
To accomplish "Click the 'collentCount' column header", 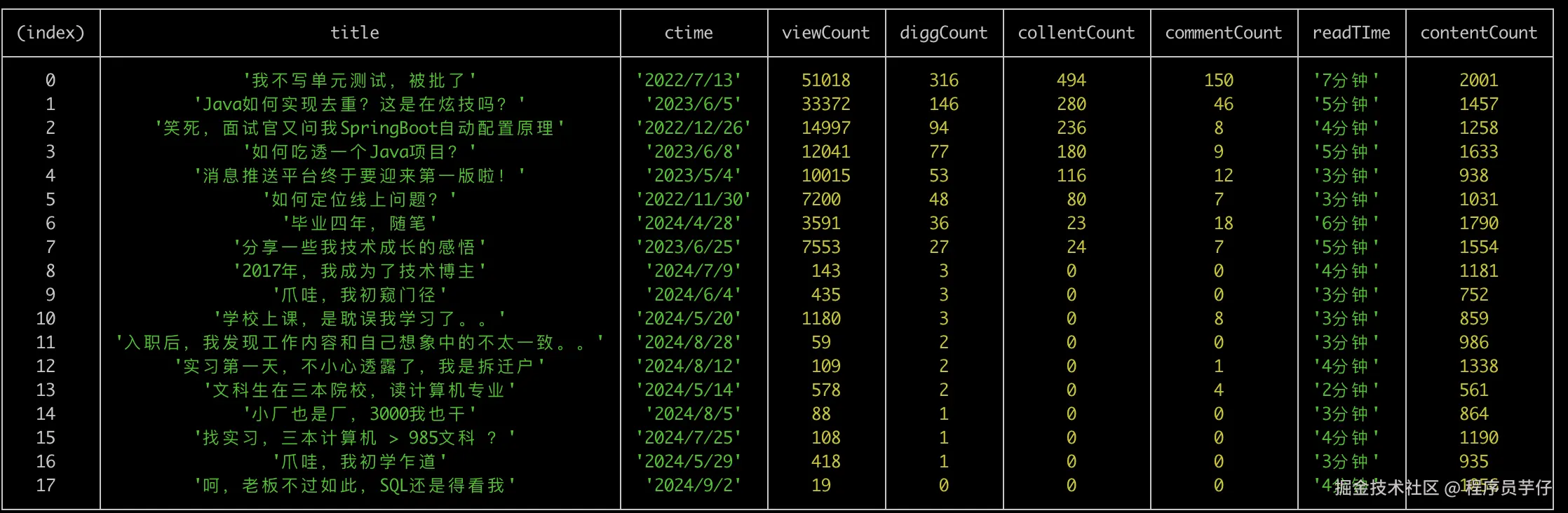I will point(1076,33).
